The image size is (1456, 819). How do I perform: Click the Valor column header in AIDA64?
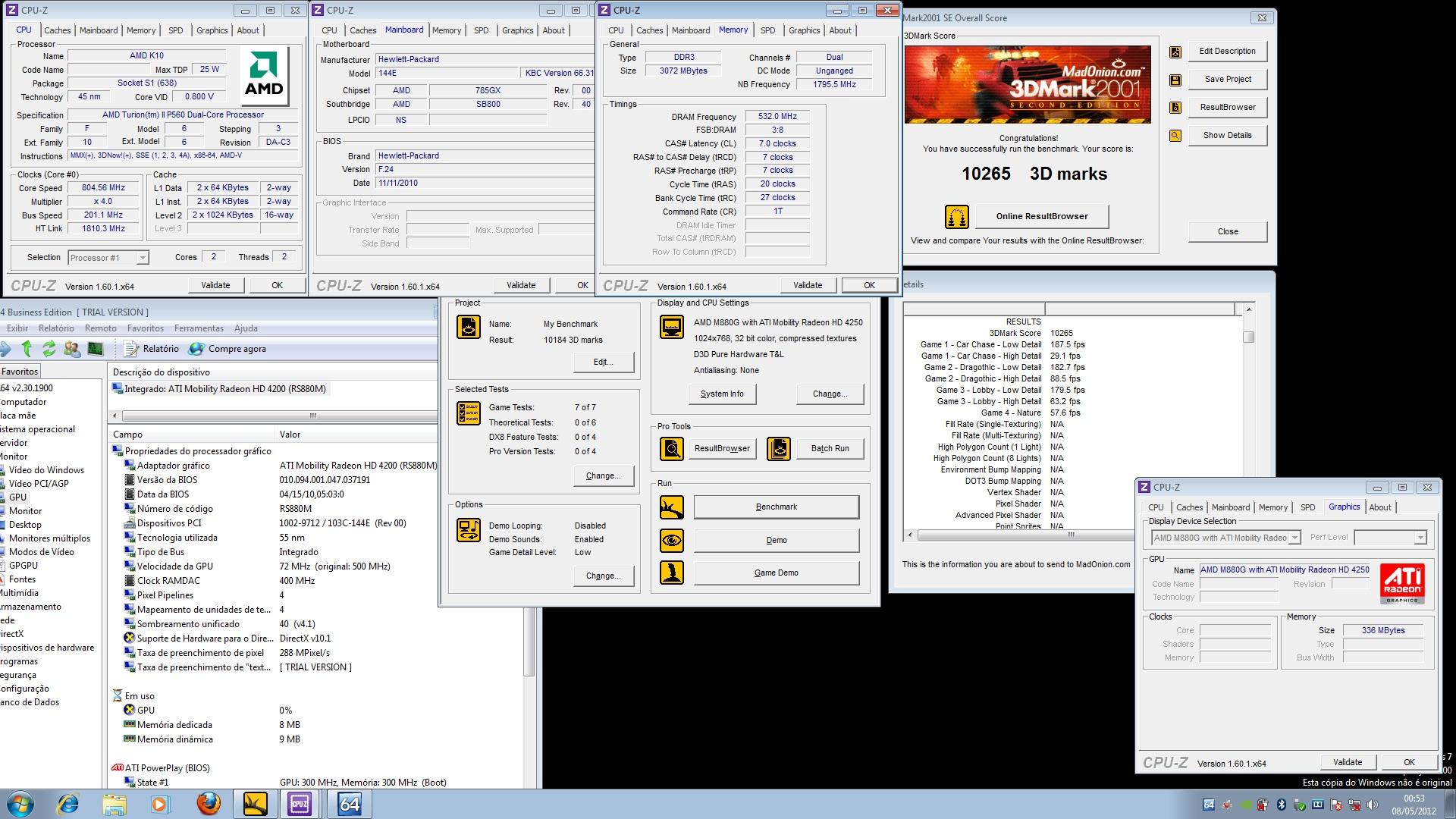coord(356,435)
